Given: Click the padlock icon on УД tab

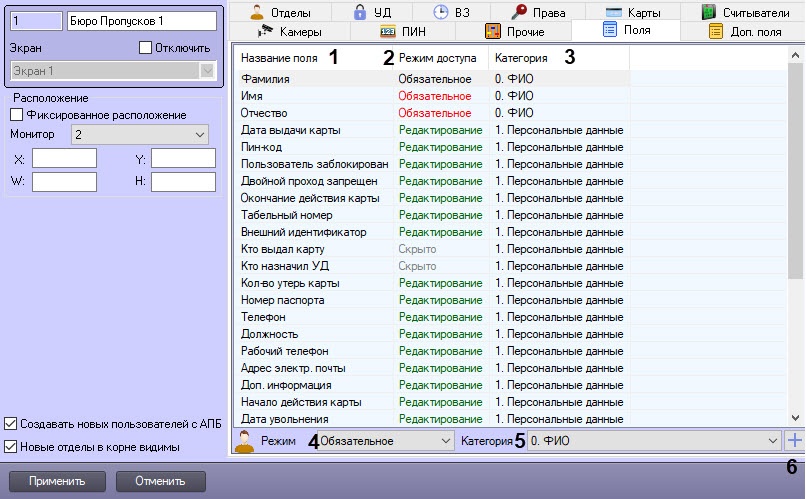Looking at the screenshot, I should coord(359,12).
